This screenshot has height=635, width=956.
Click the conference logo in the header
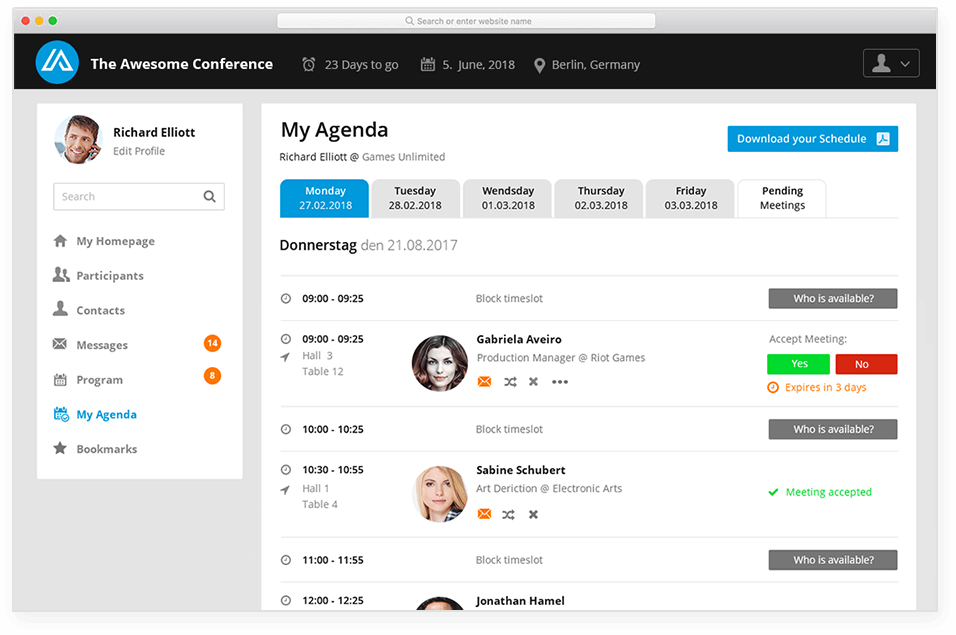(x=57, y=63)
